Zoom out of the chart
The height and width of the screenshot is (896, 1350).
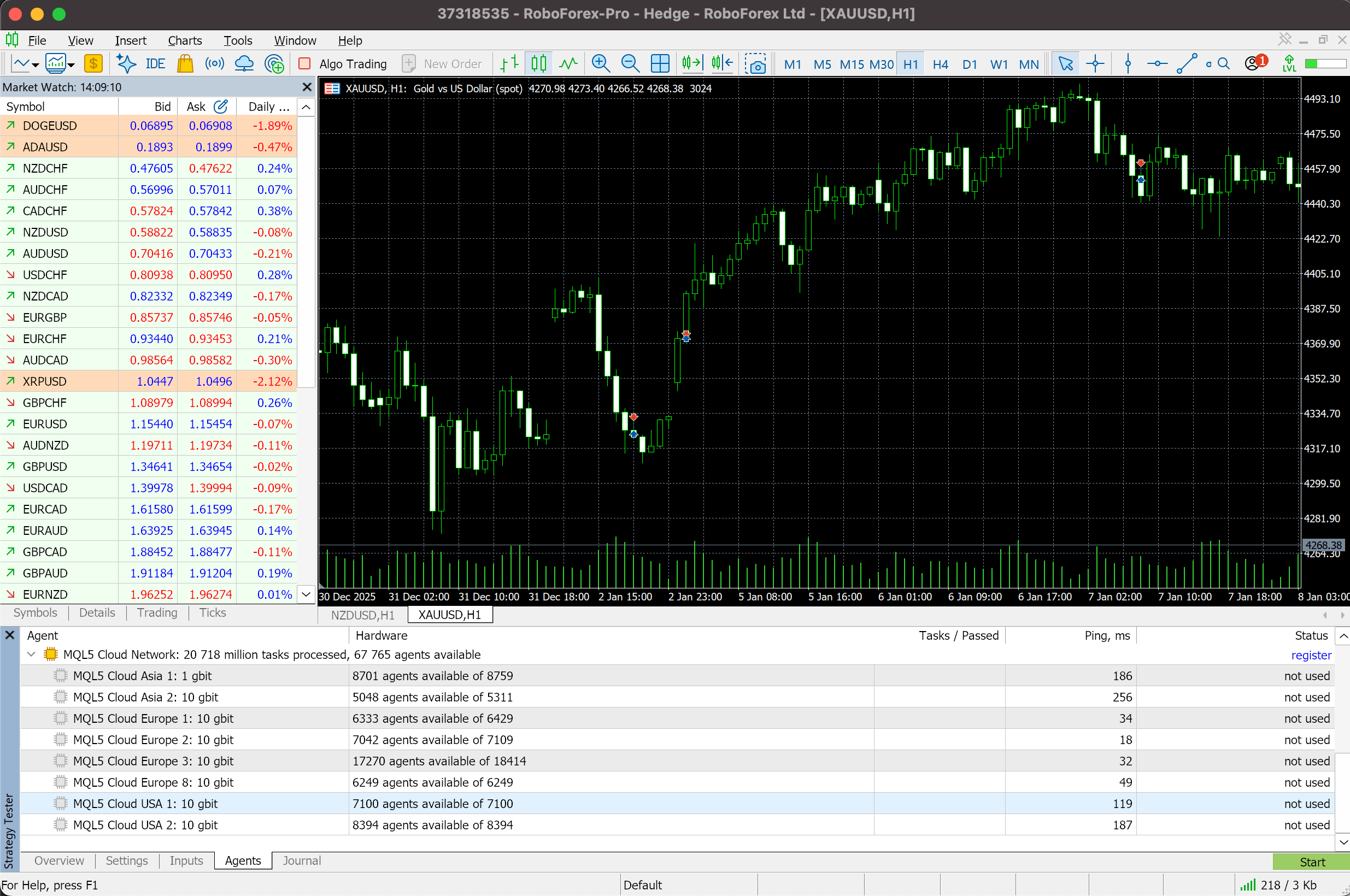coord(630,63)
